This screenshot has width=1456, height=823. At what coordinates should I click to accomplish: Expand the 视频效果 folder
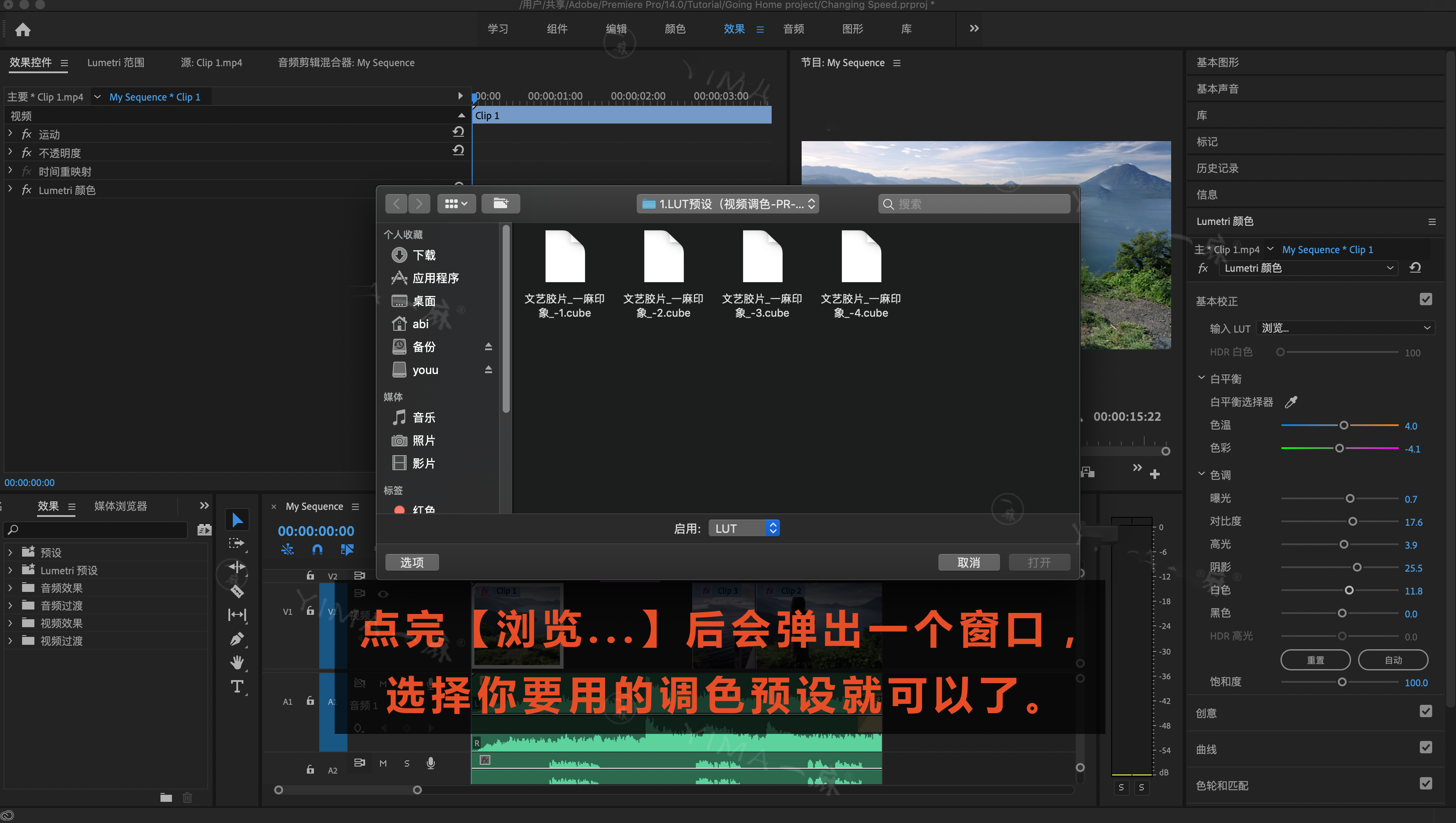pos(10,623)
